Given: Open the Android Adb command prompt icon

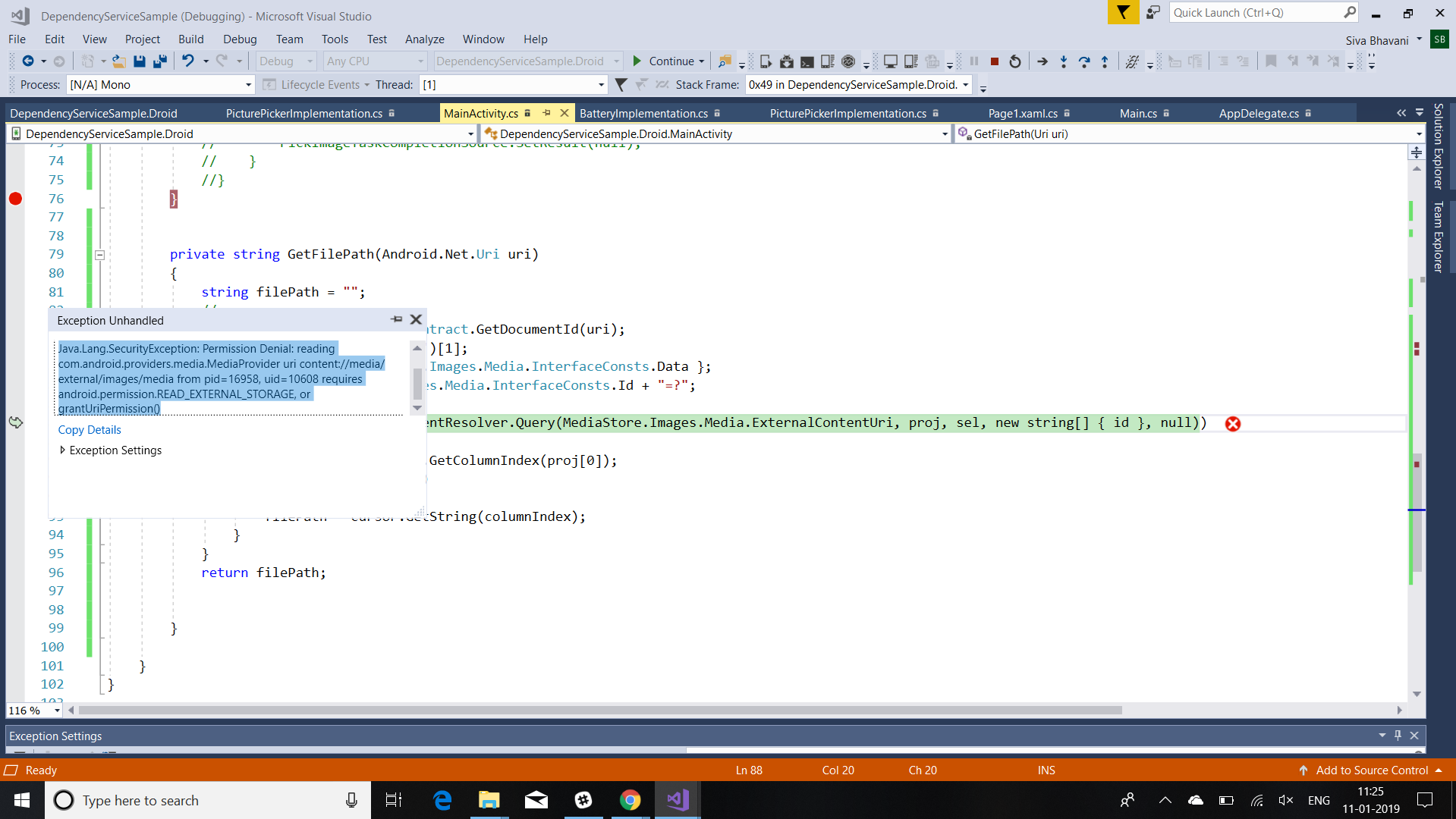Looking at the screenshot, I should pyautogui.click(x=807, y=61).
